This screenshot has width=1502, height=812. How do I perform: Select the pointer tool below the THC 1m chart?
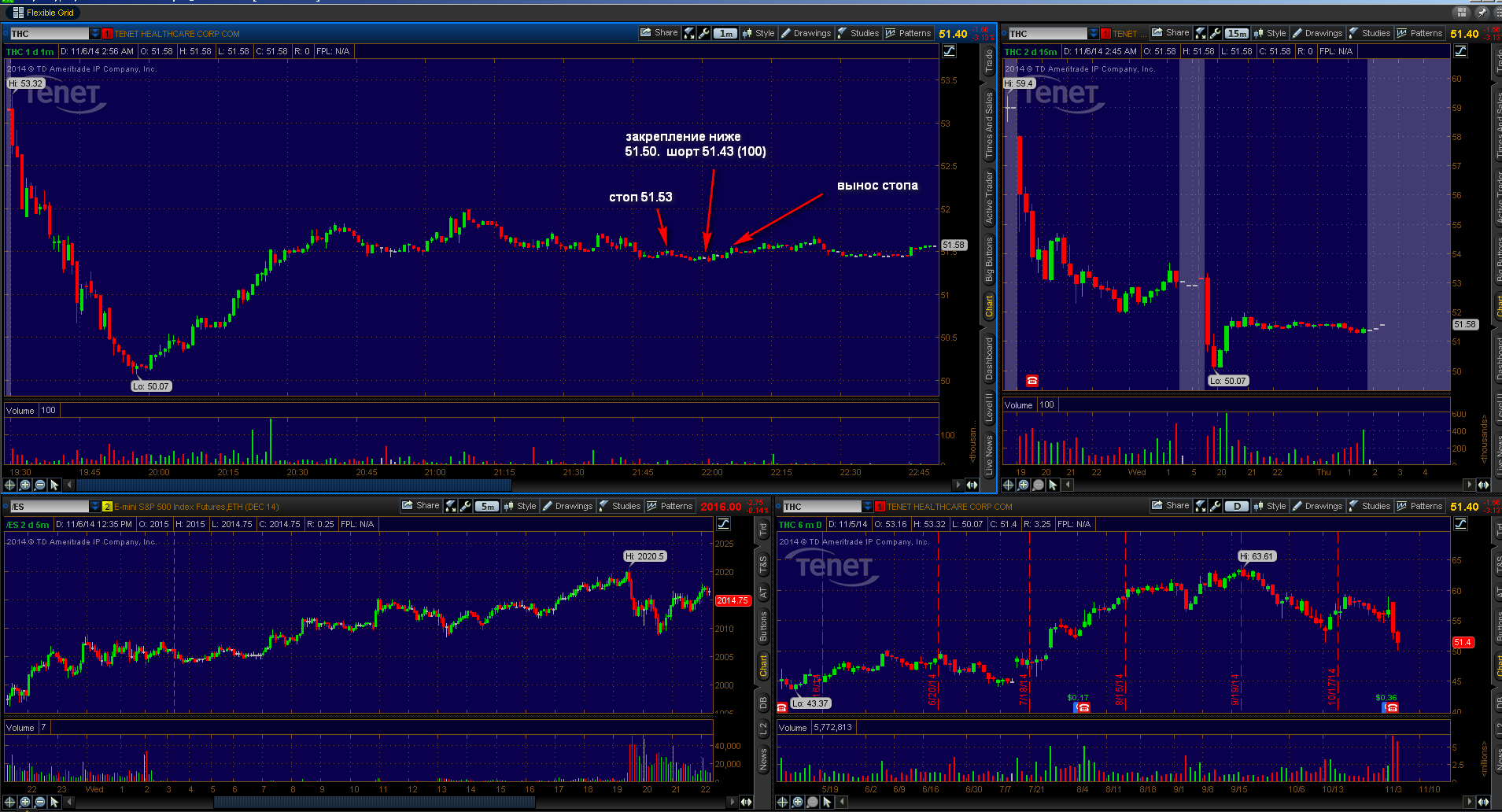pyautogui.click(x=54, y=485)
